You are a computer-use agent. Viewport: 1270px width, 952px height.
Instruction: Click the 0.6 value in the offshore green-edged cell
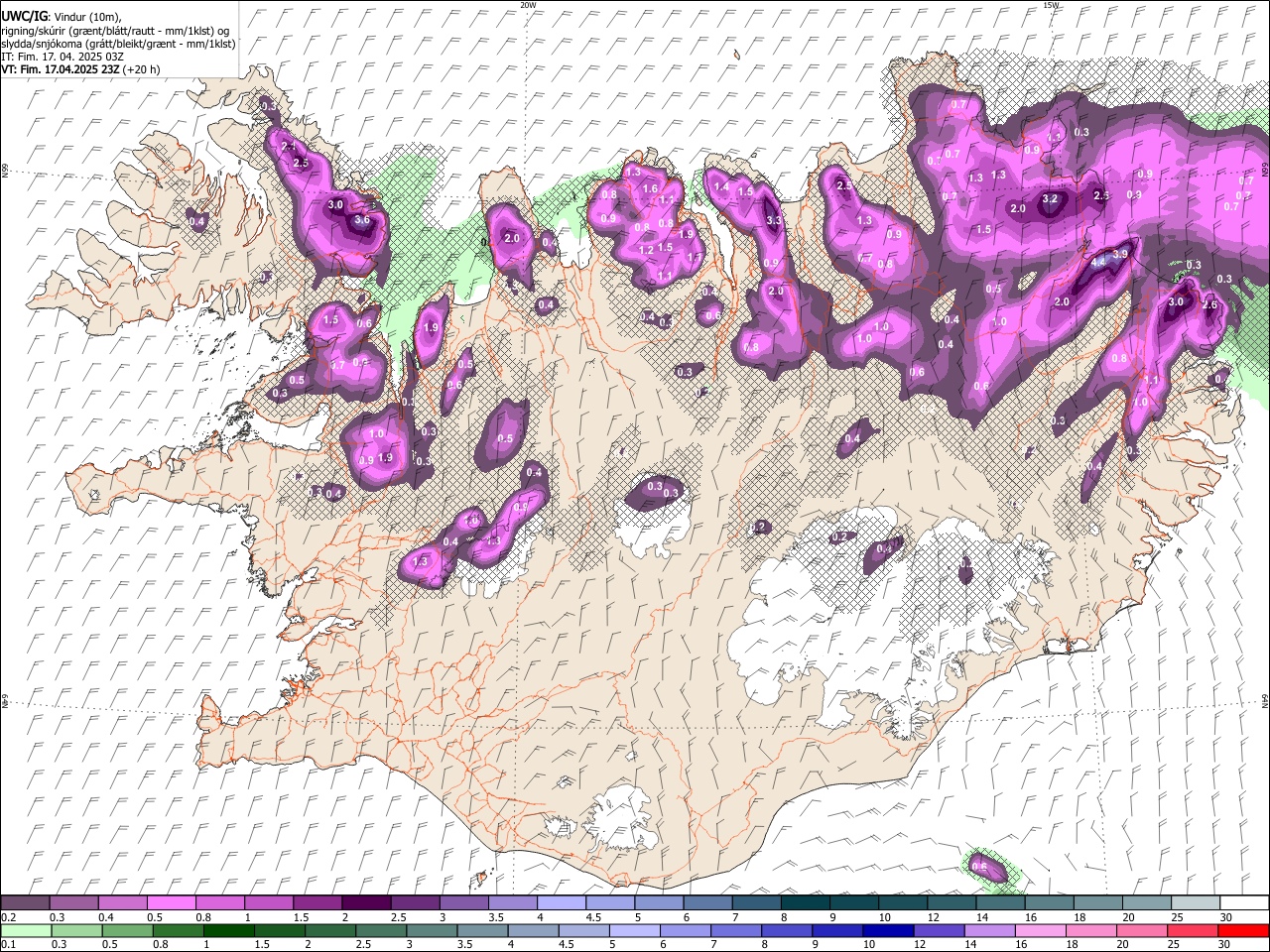(979, 867)
